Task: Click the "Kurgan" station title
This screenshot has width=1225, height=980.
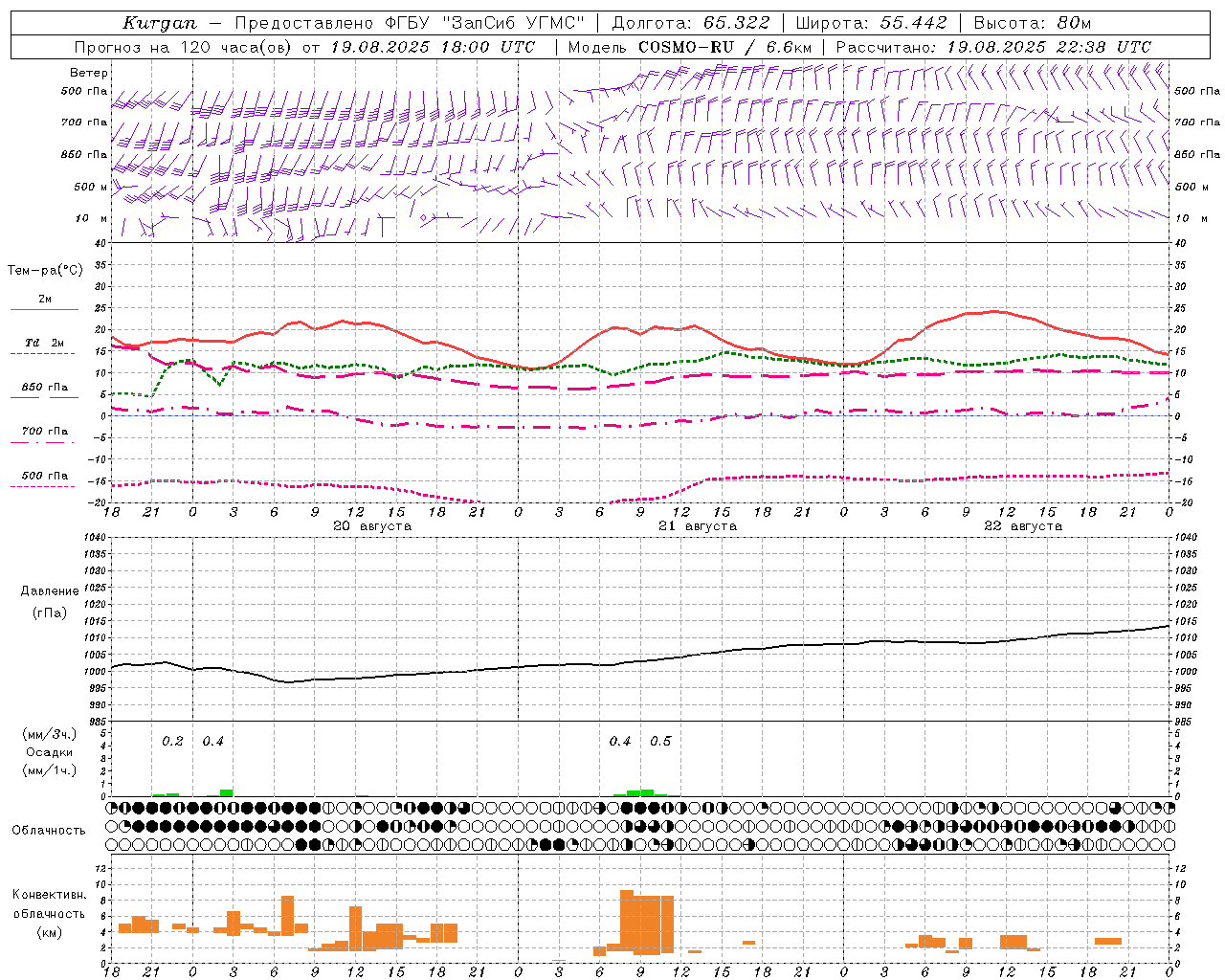Action: (x=160, y=23)
